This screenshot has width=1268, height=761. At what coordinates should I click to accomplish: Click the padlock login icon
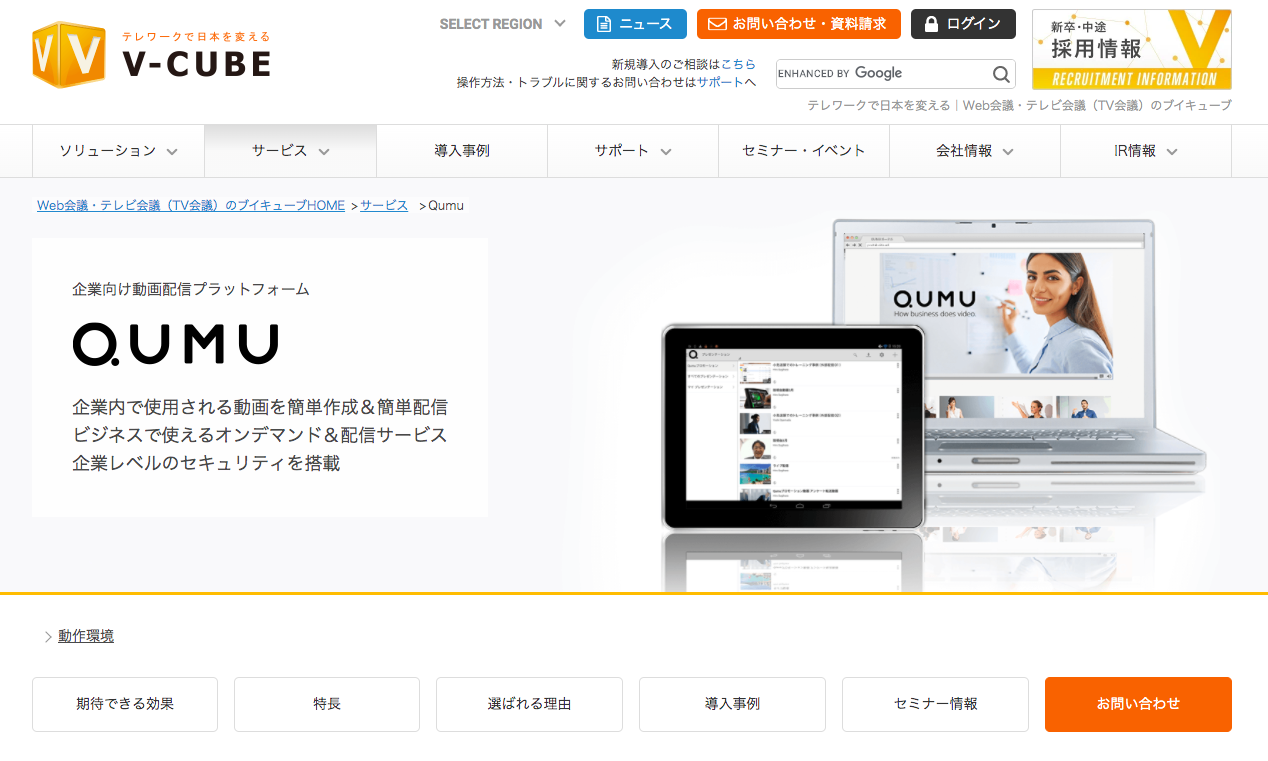[932, 24]
